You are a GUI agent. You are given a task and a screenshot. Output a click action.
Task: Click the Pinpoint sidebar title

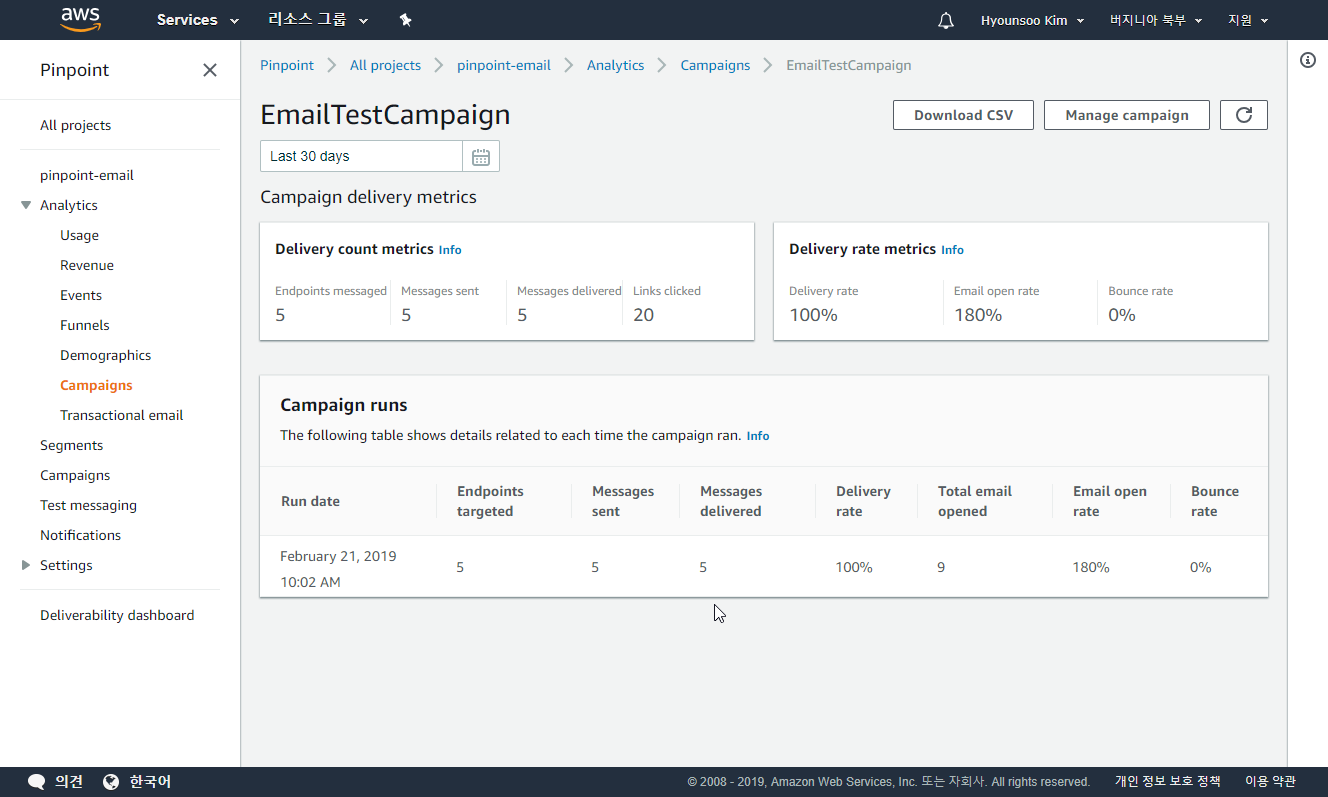75,70
